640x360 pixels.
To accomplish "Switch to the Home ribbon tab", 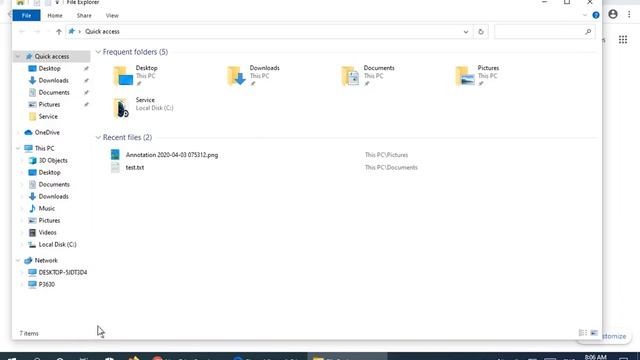I will pyautogui.click(x=55, y=16).
